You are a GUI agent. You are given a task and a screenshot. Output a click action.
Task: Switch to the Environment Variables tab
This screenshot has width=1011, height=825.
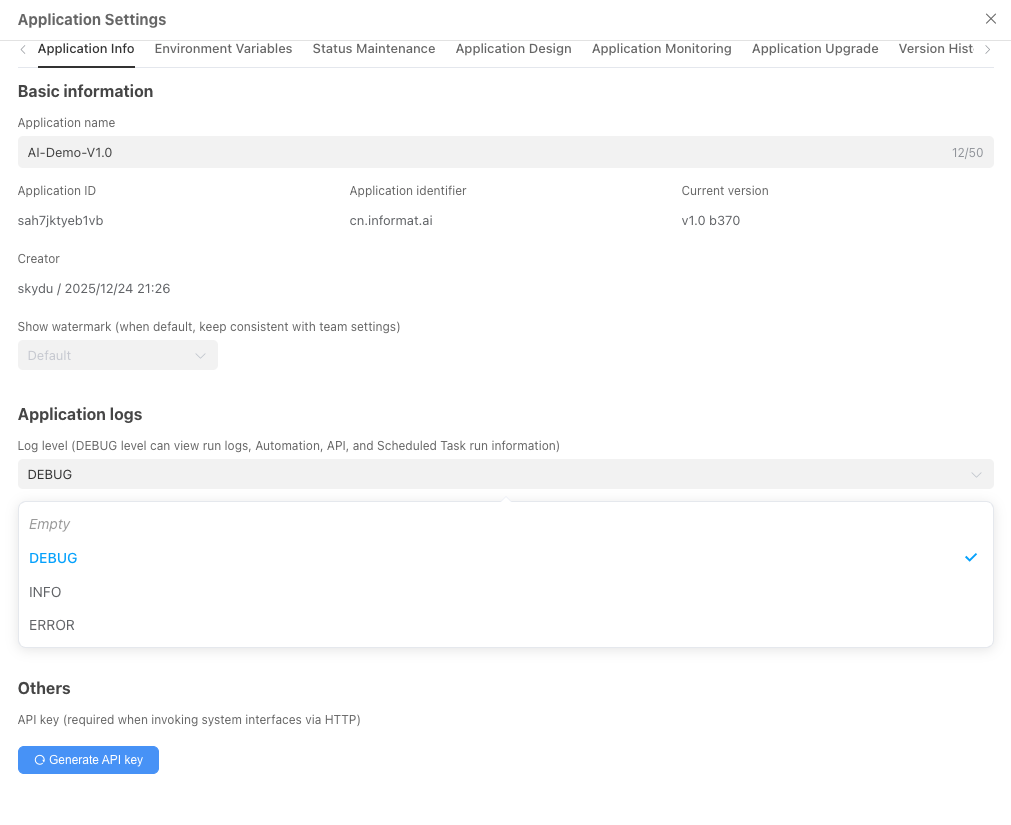(223, 49)
